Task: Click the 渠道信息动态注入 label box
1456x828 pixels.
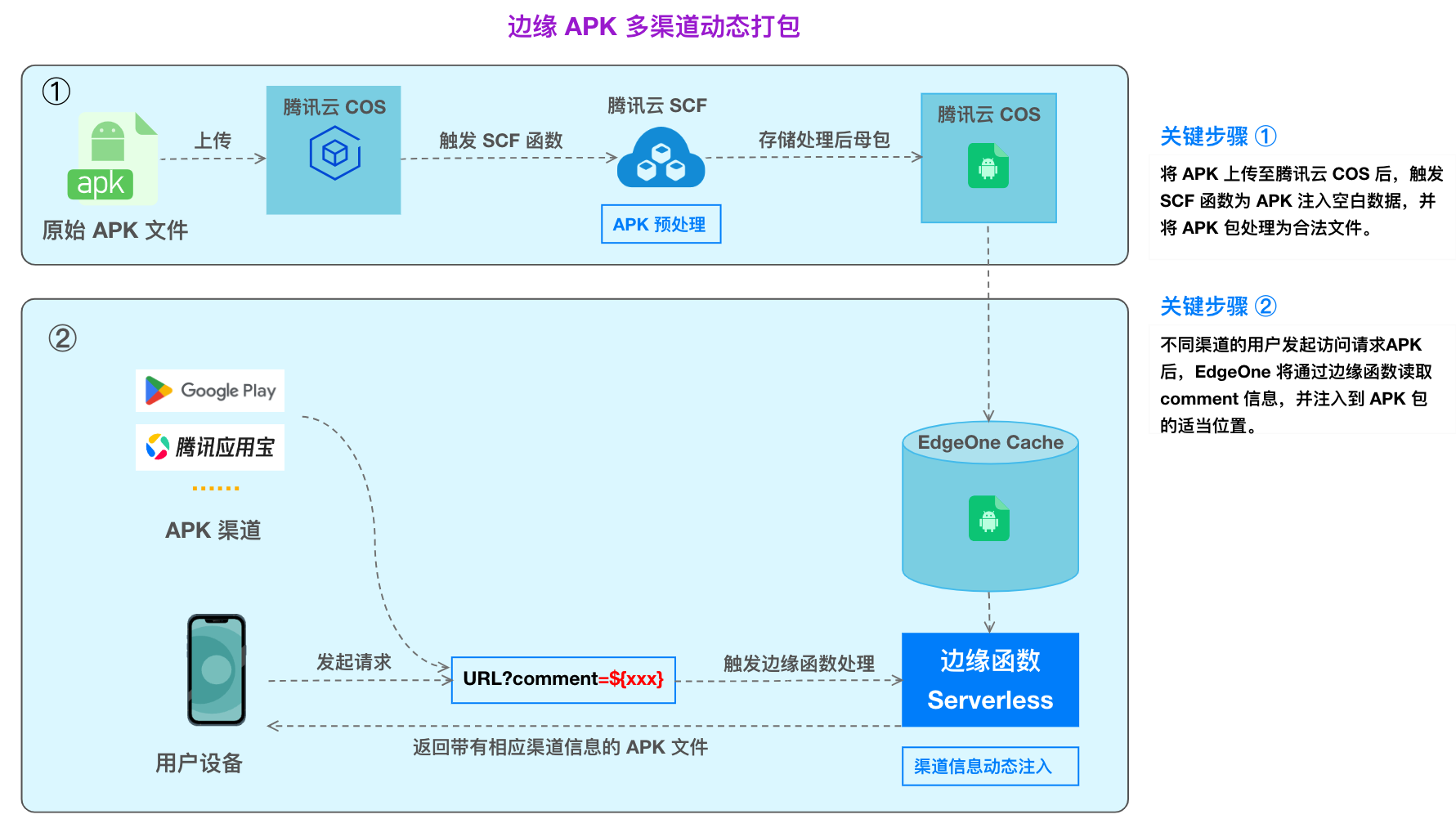Action: [990, 766]
